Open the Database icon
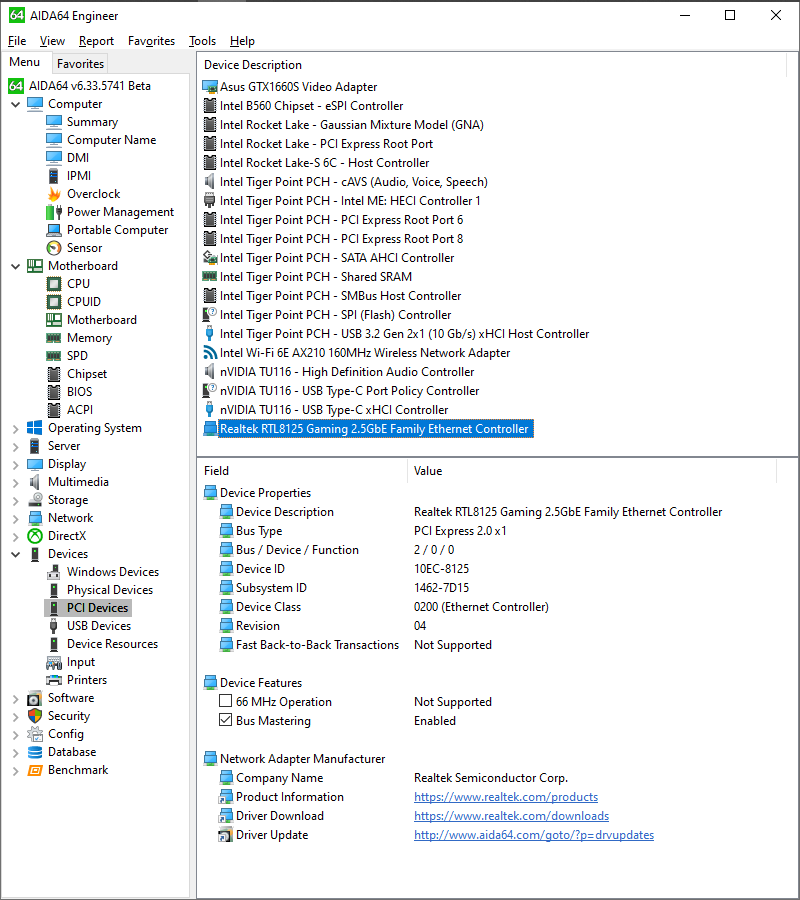 point(35,752)
